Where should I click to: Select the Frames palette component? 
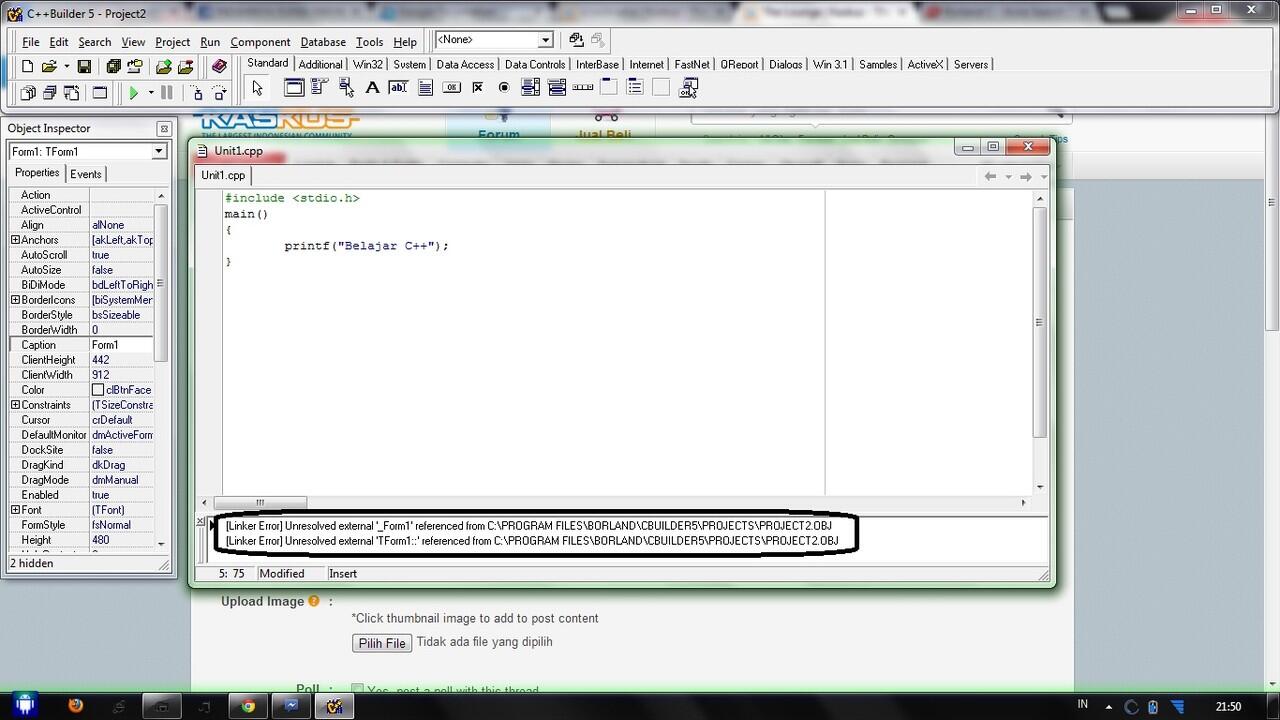point(294,88)
